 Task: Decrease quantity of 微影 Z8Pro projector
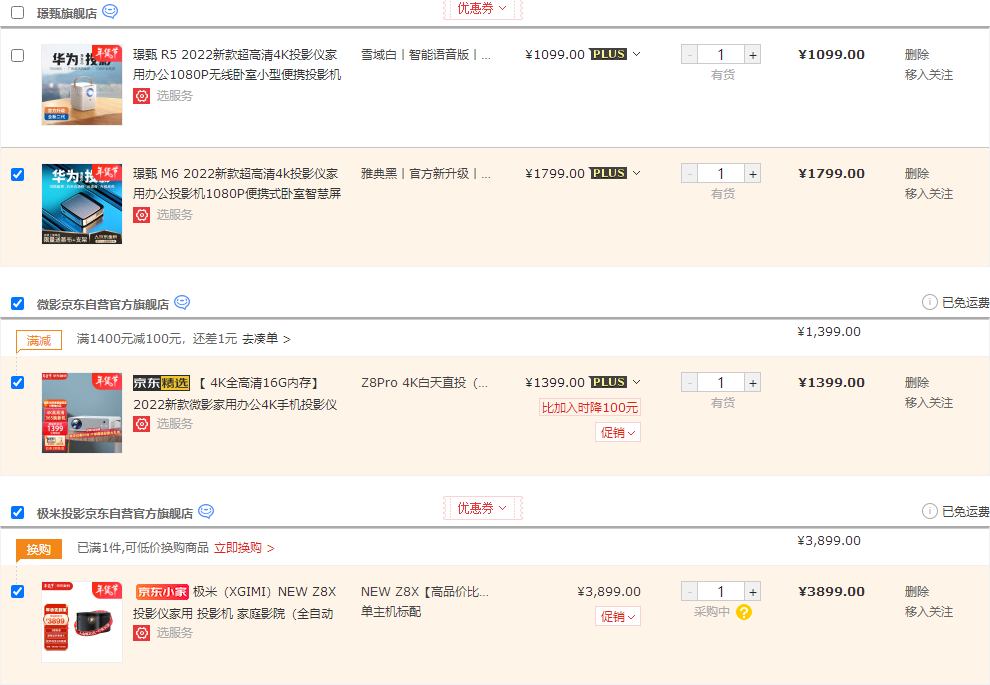coord(689,383)
